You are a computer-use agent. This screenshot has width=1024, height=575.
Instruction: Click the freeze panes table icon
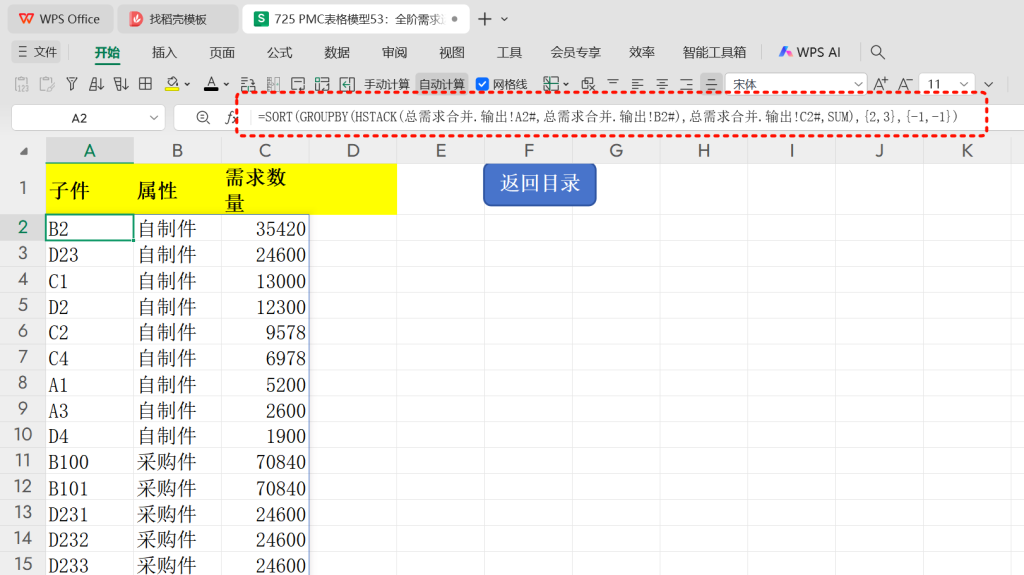(551, 84)
